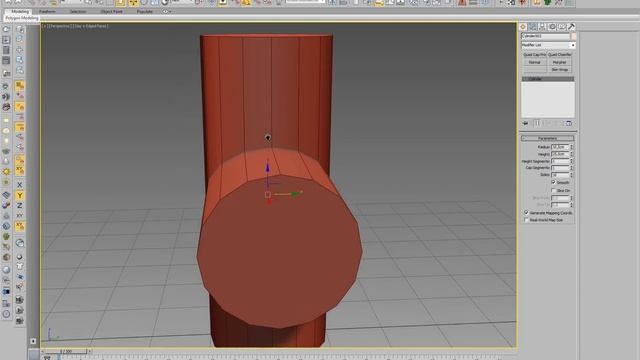The width and height of the screenshot is (640, 360).
Task: Restrict transform to Y axis constraint
Action: [x=20, y=196]
